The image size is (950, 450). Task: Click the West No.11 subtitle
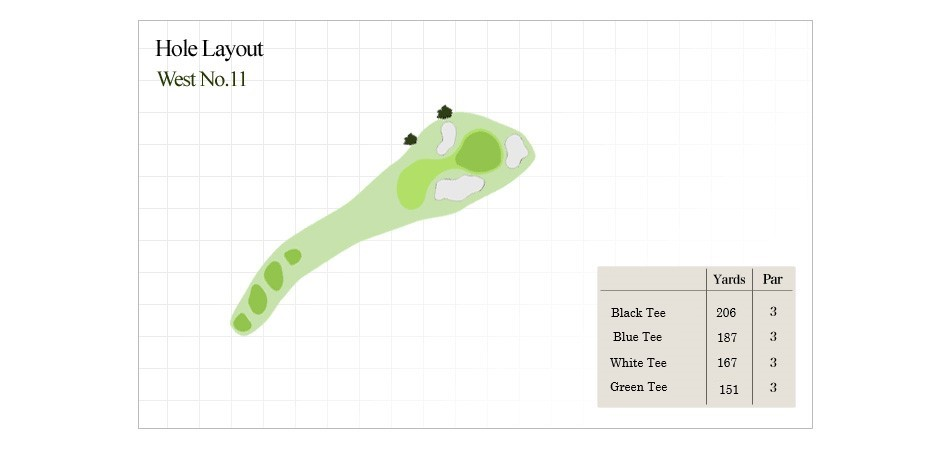tap(202, 79)
